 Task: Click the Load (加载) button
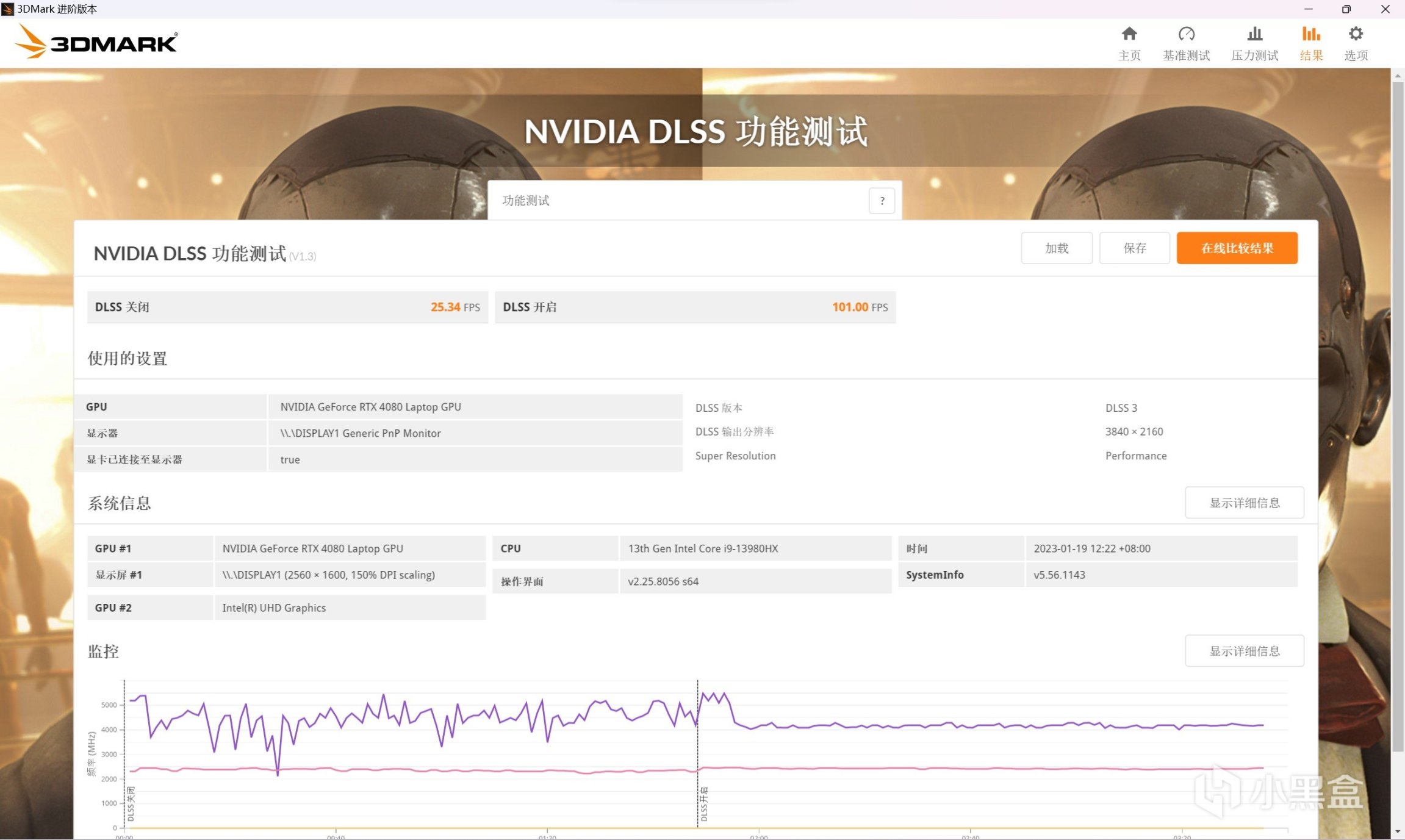(1056, 248)
